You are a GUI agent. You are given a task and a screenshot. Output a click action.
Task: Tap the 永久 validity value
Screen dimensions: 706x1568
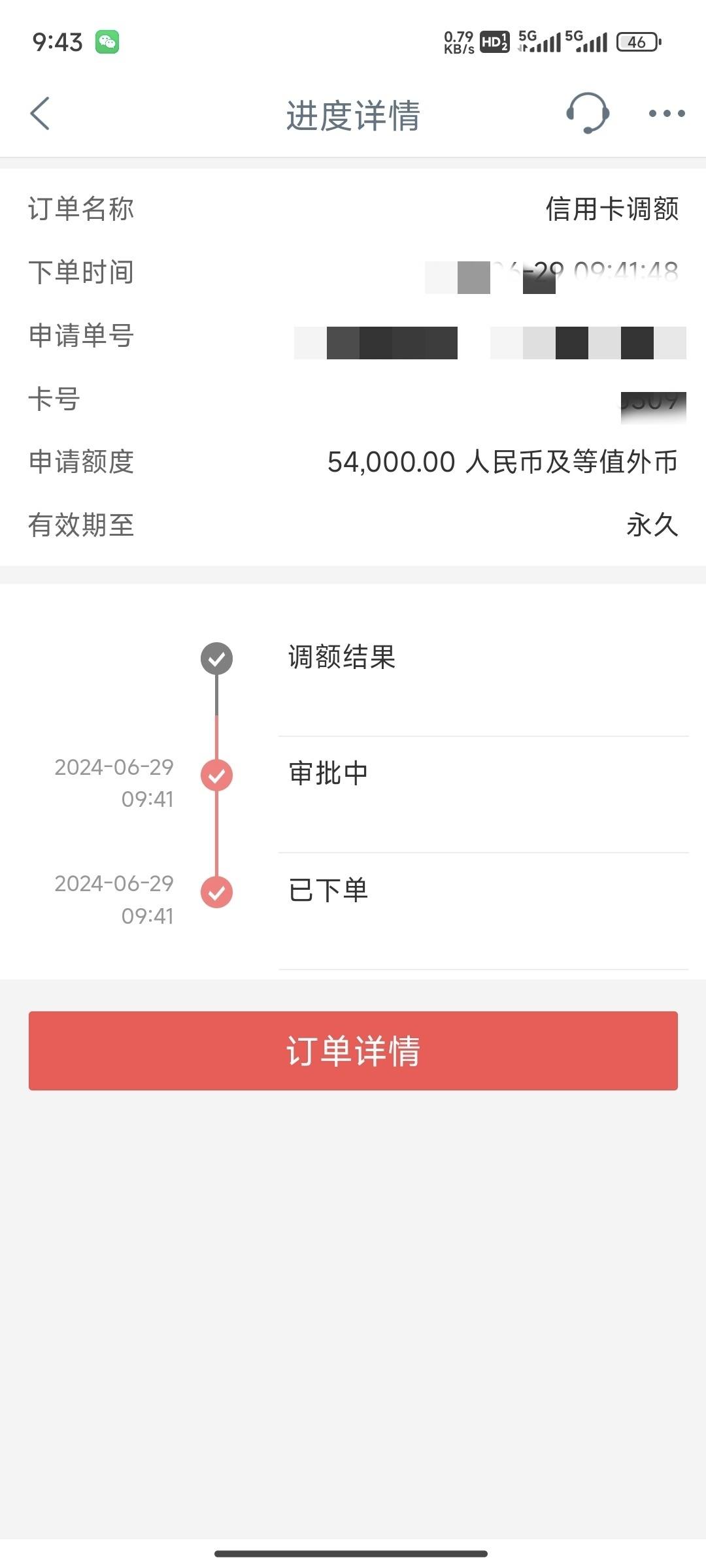652,525
